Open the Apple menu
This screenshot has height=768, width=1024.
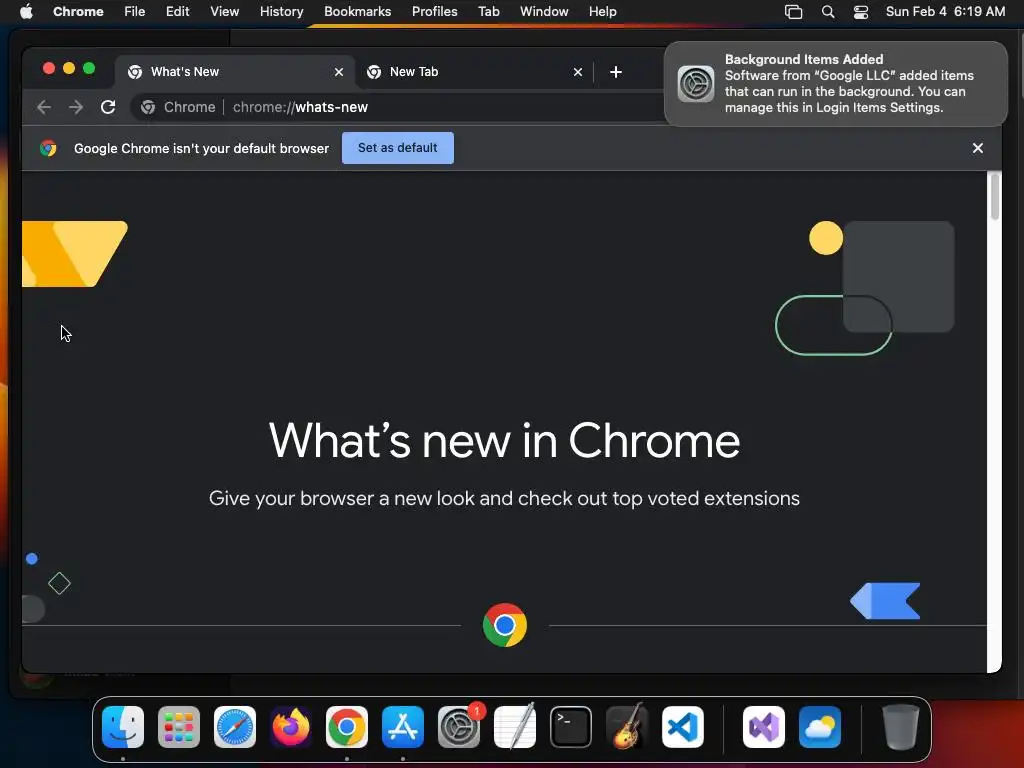click(26, 12)
